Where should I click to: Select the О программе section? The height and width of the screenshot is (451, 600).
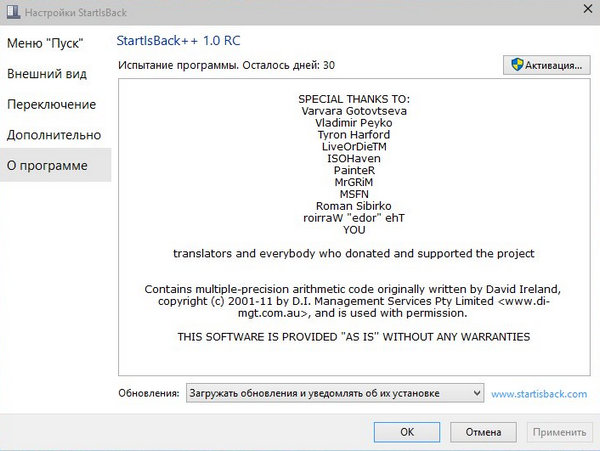click(x=47, y=165)
